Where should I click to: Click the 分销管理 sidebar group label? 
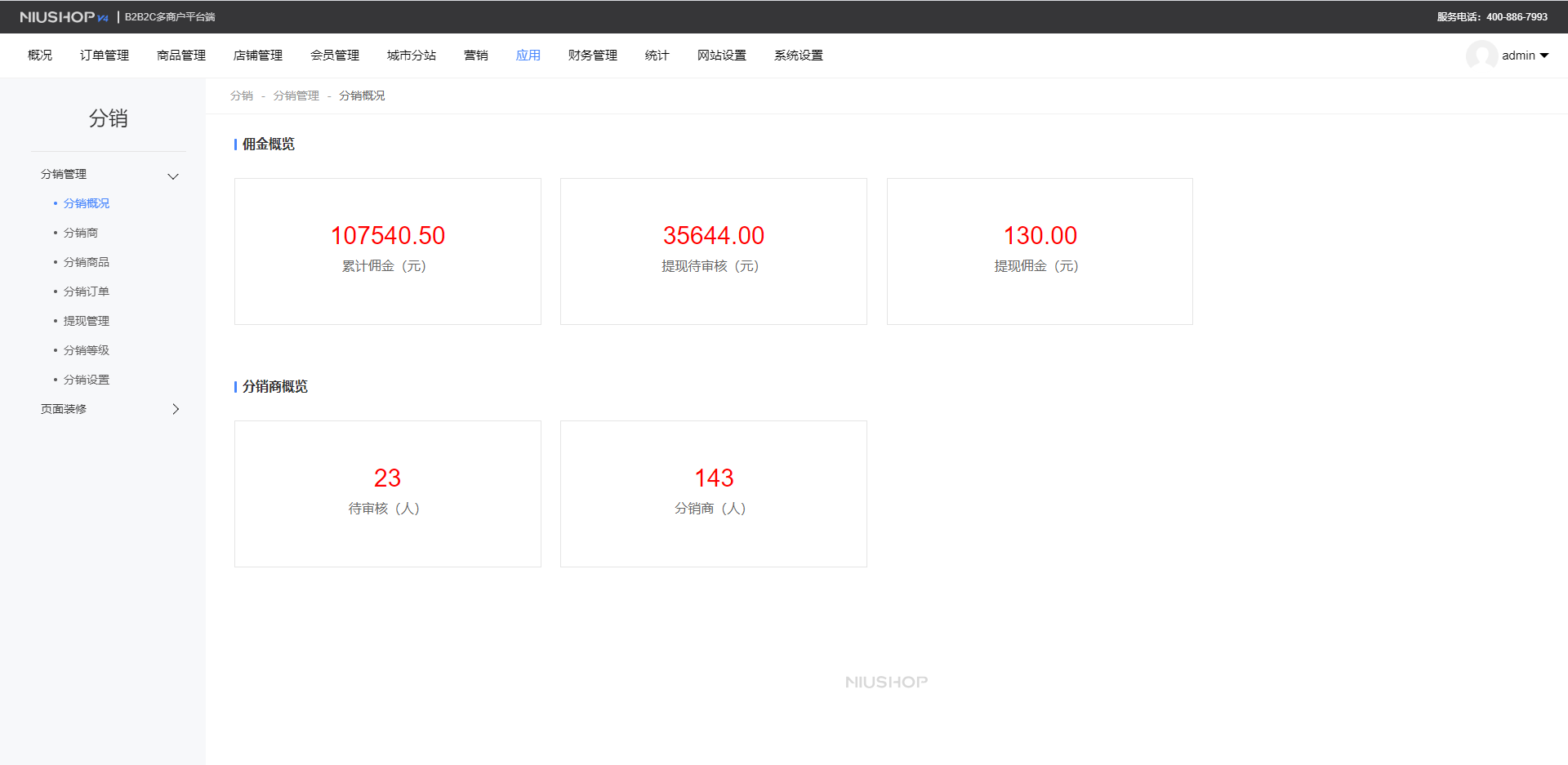tap(64, 174)
